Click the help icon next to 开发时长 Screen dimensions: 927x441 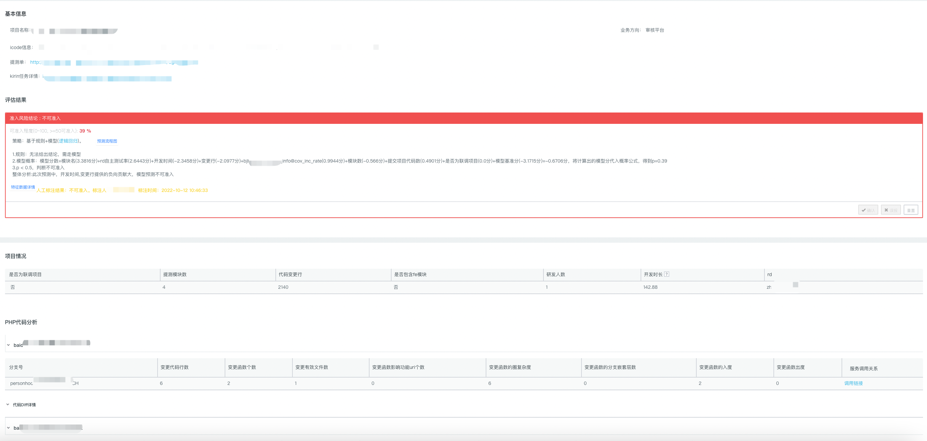[667, 274]
